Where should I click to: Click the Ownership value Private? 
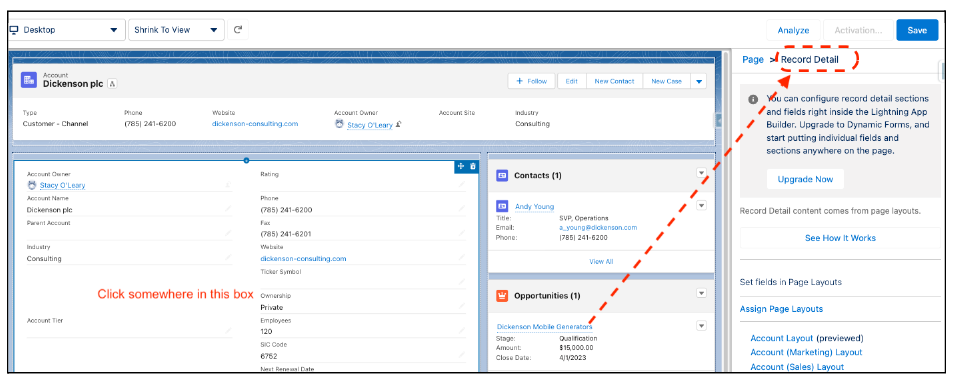point(271,307)
